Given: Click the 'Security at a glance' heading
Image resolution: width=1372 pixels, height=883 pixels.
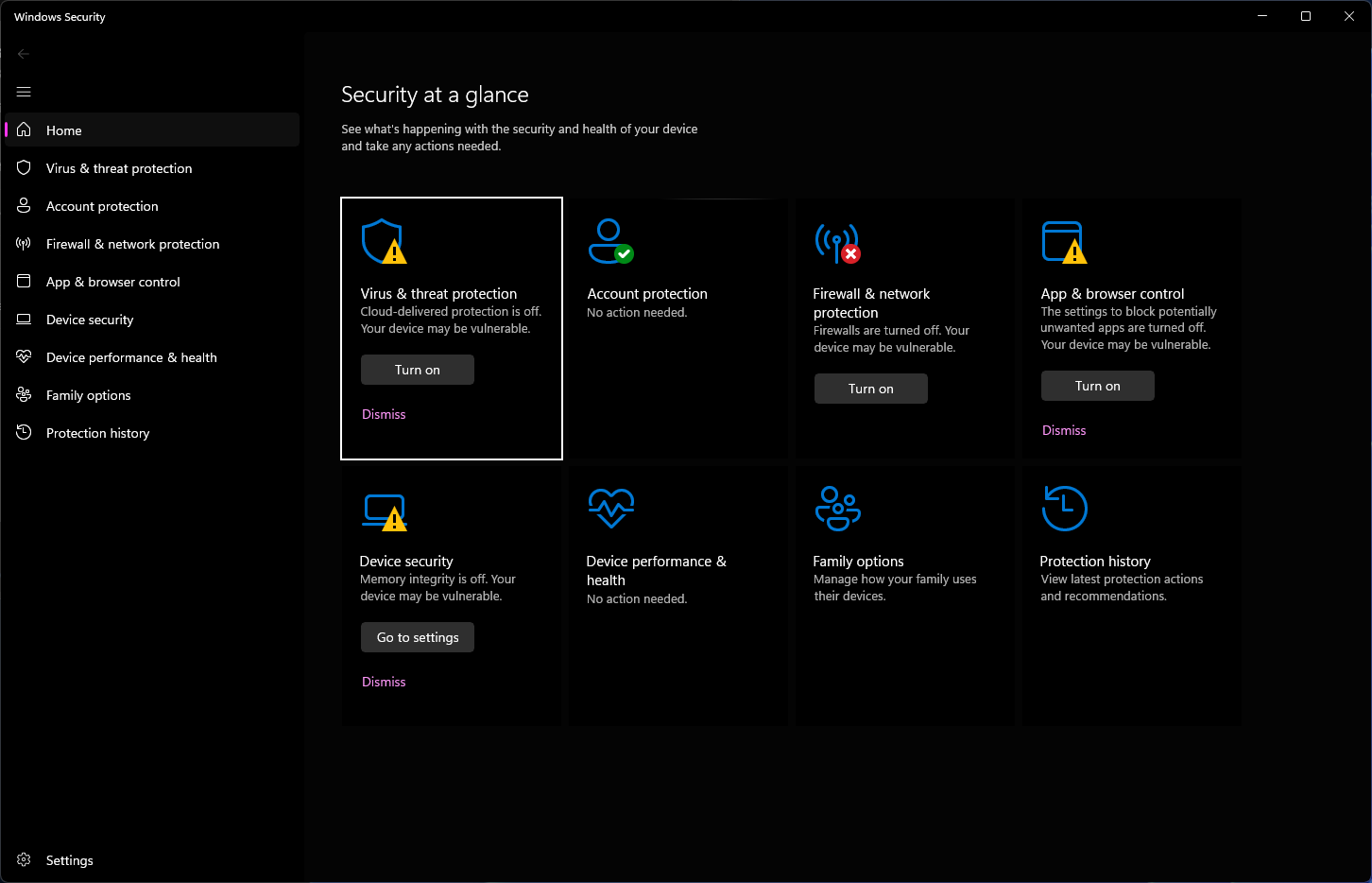Looking at the screenshot, I should tap(435, 95).
